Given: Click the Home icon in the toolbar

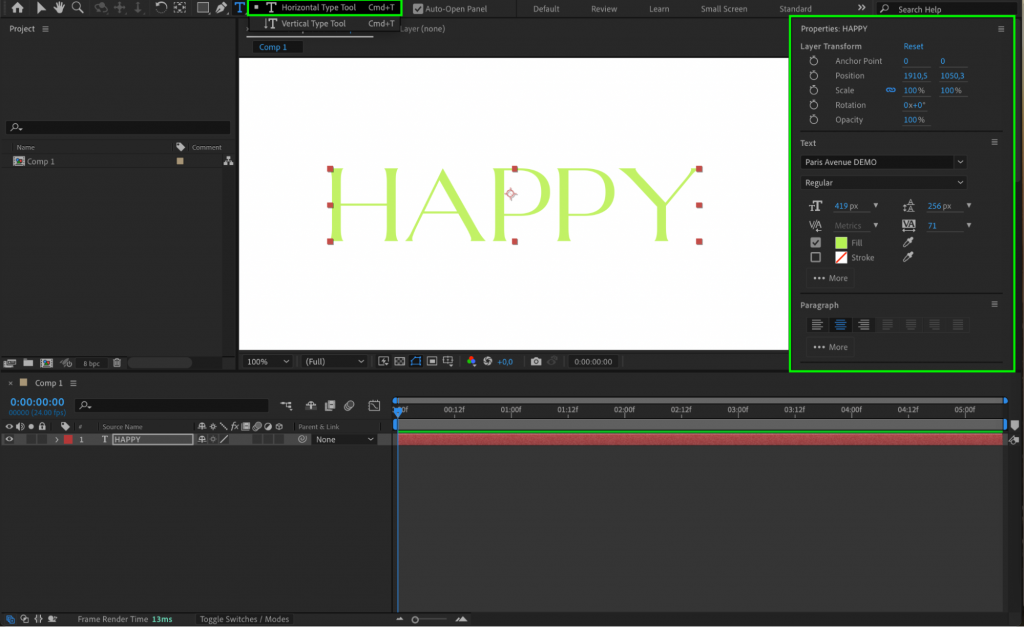Looking at the screenshot, I should point(17,8).
